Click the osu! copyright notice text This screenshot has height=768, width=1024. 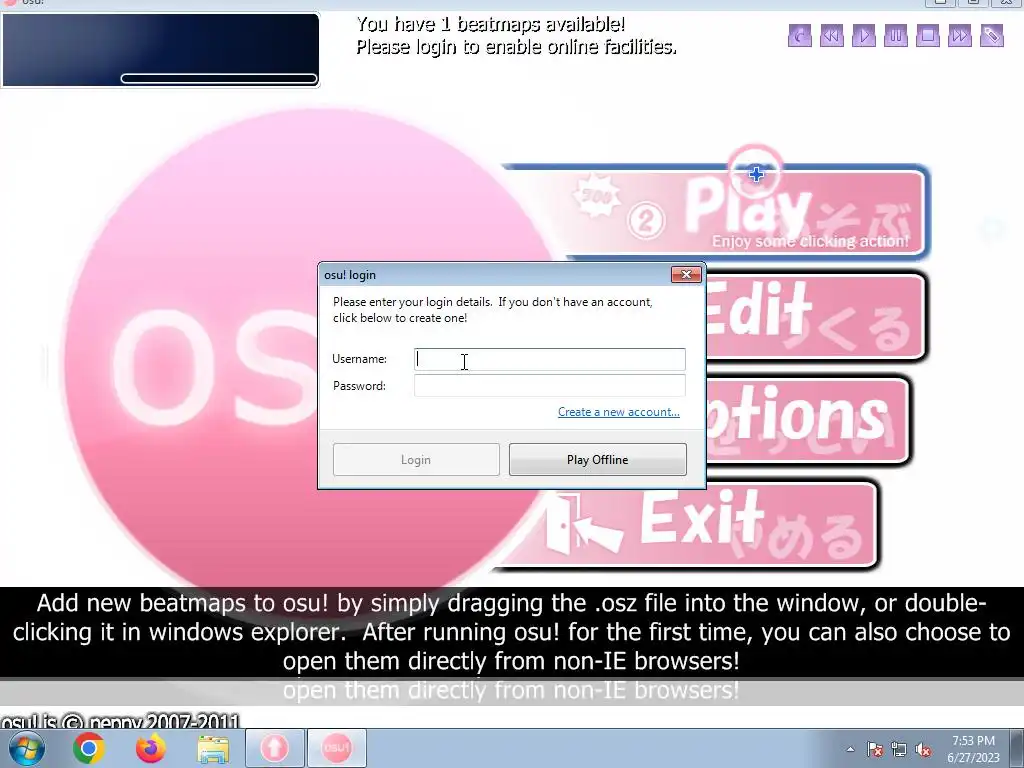point(120,722)
